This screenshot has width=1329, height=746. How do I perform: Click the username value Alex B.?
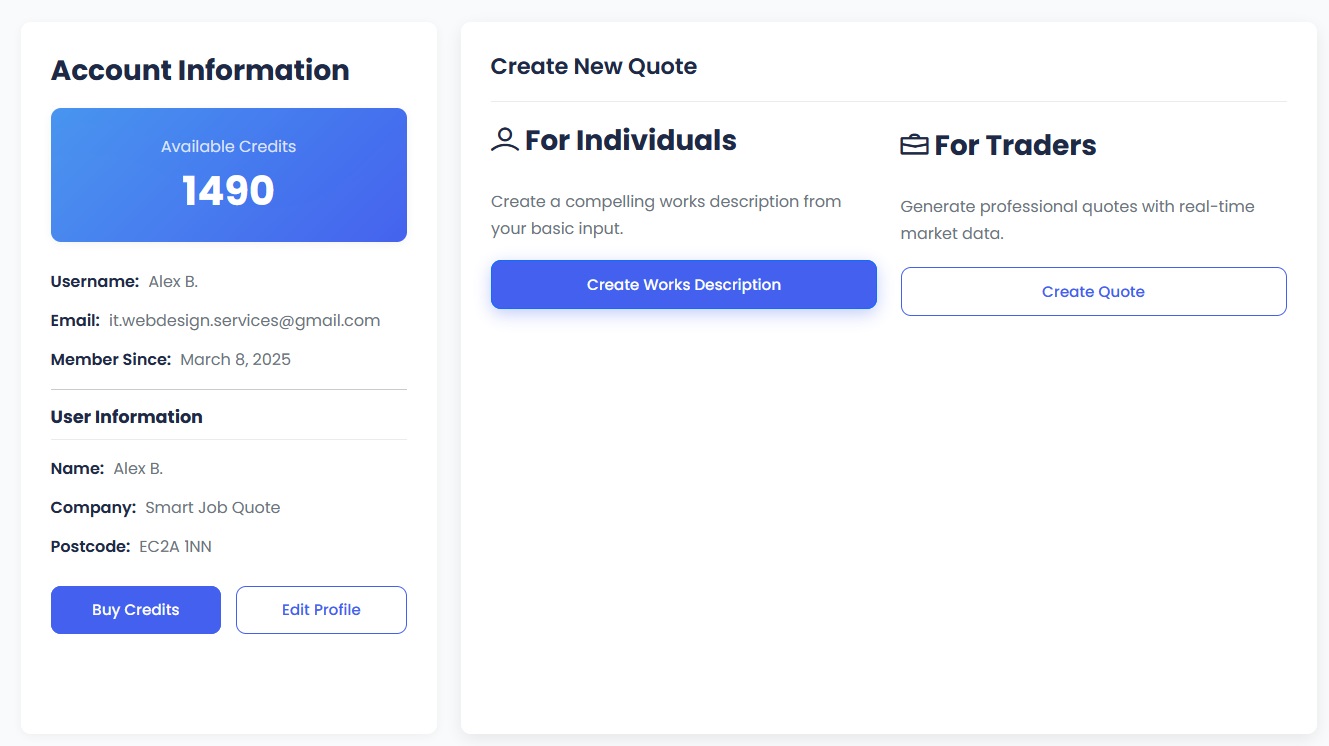click(x=174, y=282)
